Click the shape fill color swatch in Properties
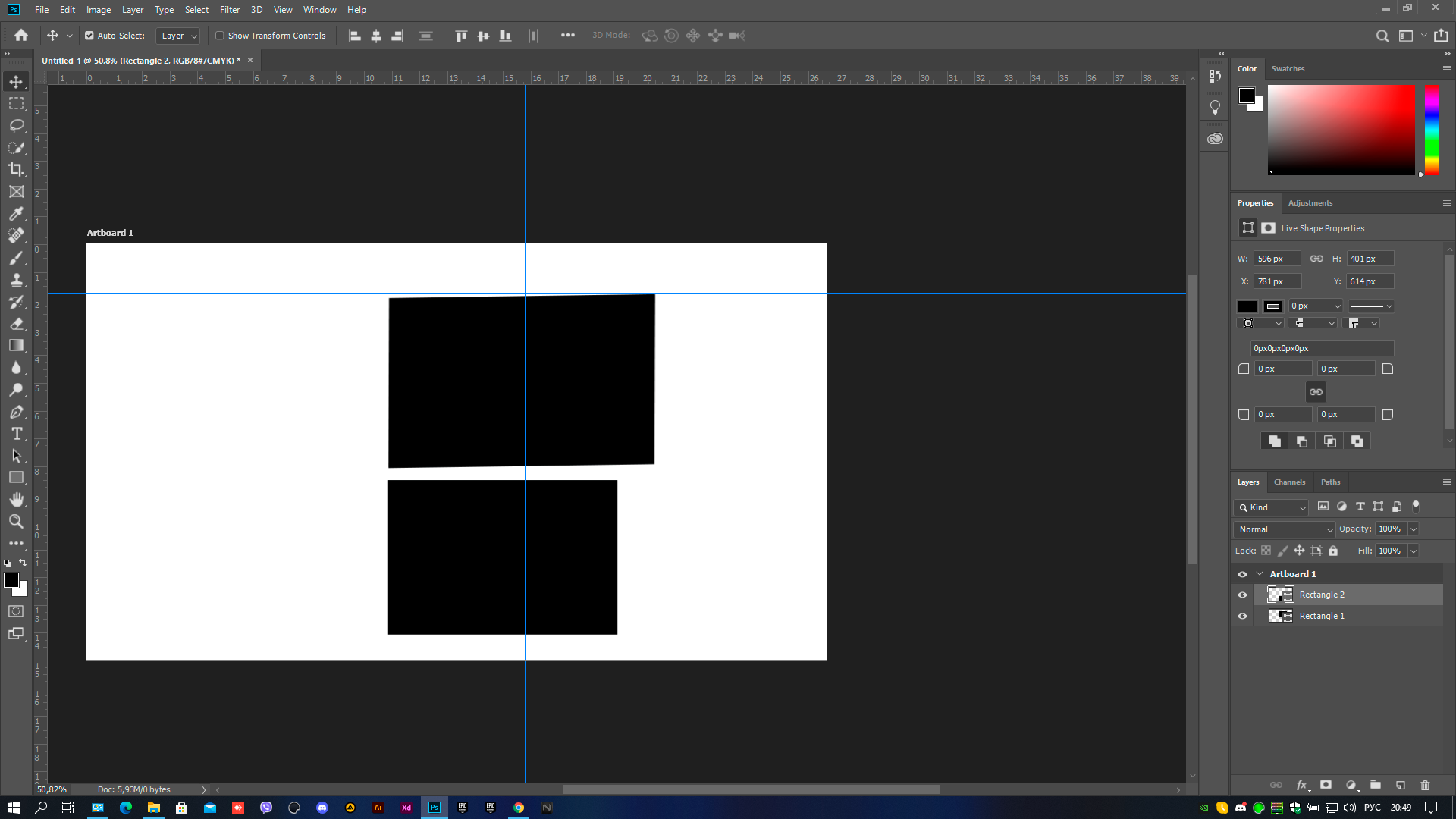Viewport: 1456px width, 819px height. point(1247,306)
